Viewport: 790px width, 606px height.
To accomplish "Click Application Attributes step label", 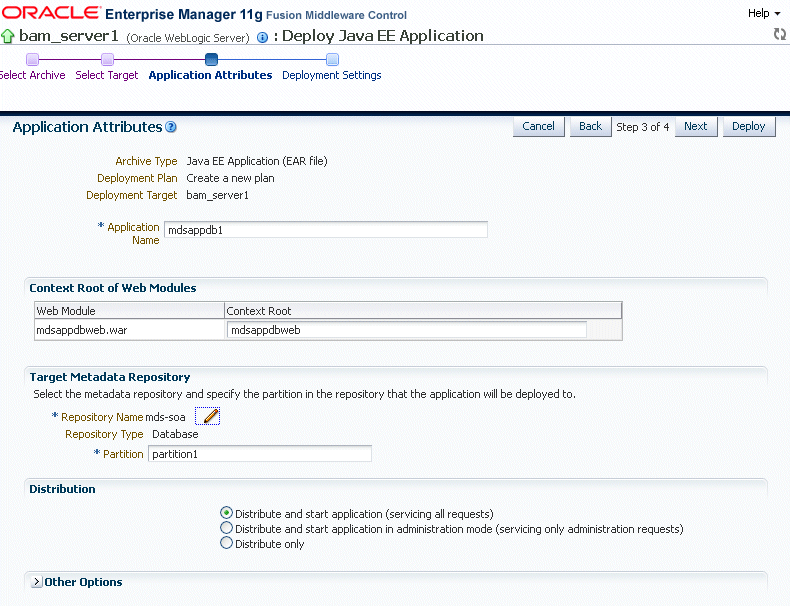I will [x=210, y=75].
